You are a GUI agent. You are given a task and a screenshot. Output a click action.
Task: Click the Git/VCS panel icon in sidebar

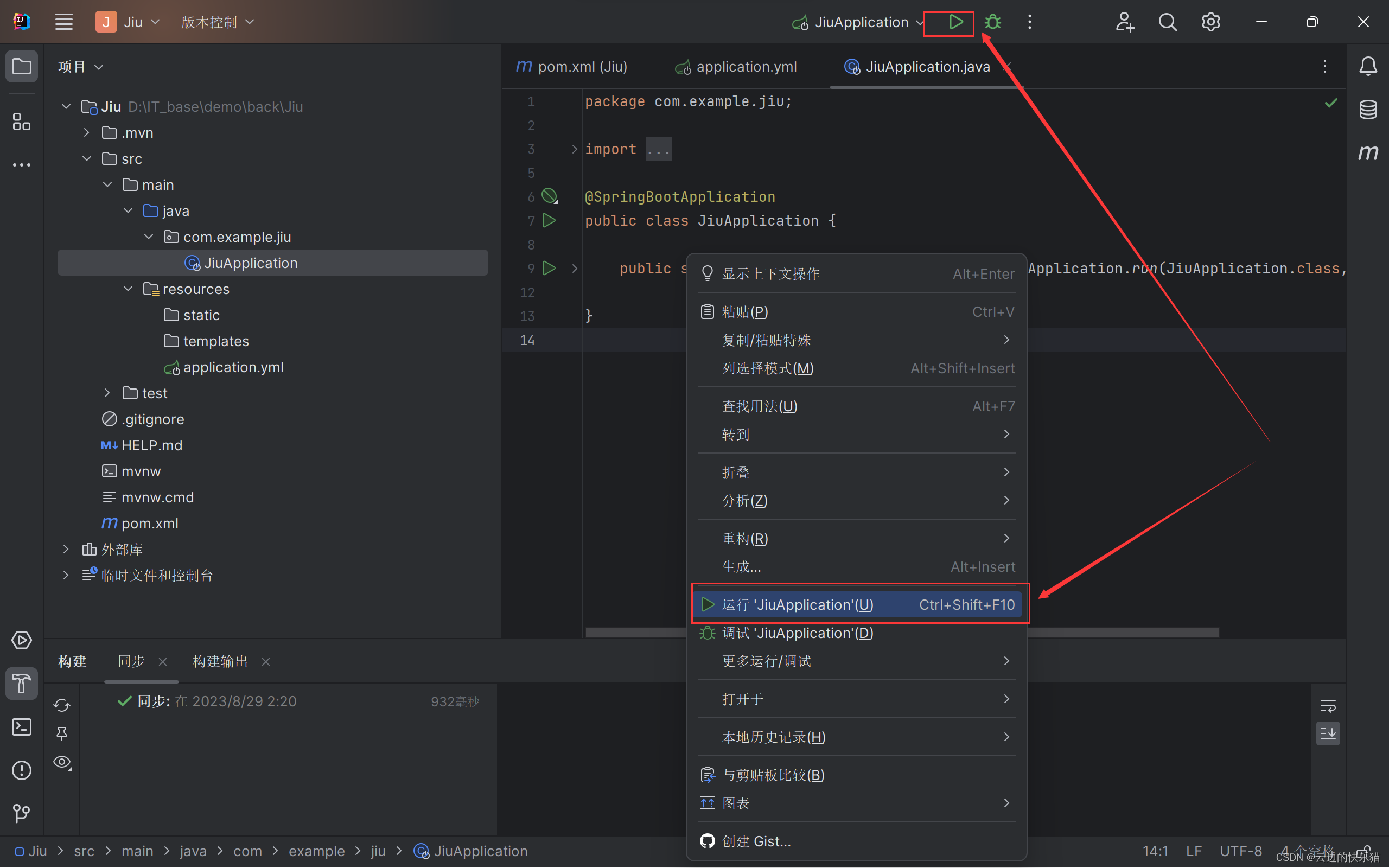[x=22, y=814]
